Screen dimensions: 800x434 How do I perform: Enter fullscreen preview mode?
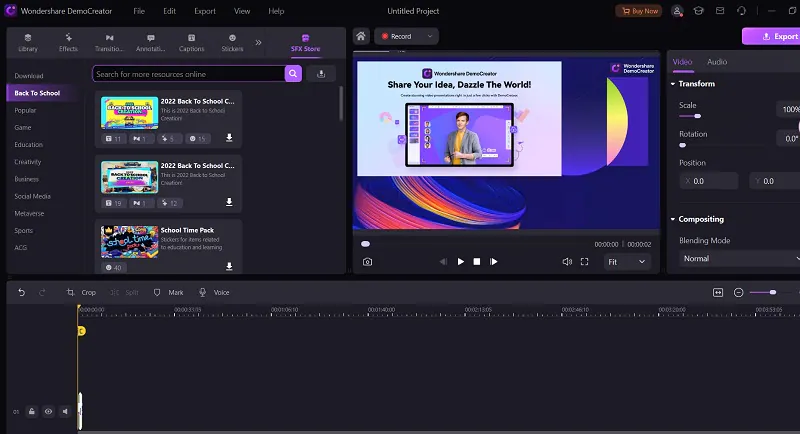585,262
